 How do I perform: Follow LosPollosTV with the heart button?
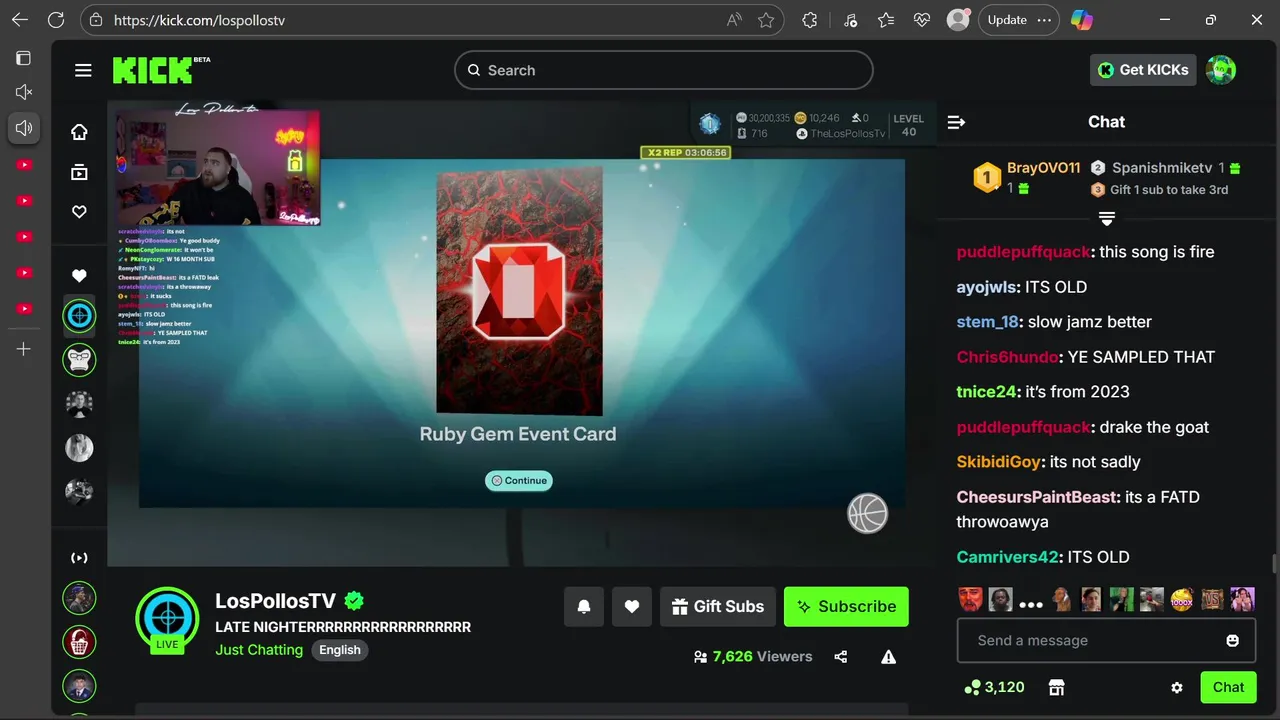coord(632,607)
